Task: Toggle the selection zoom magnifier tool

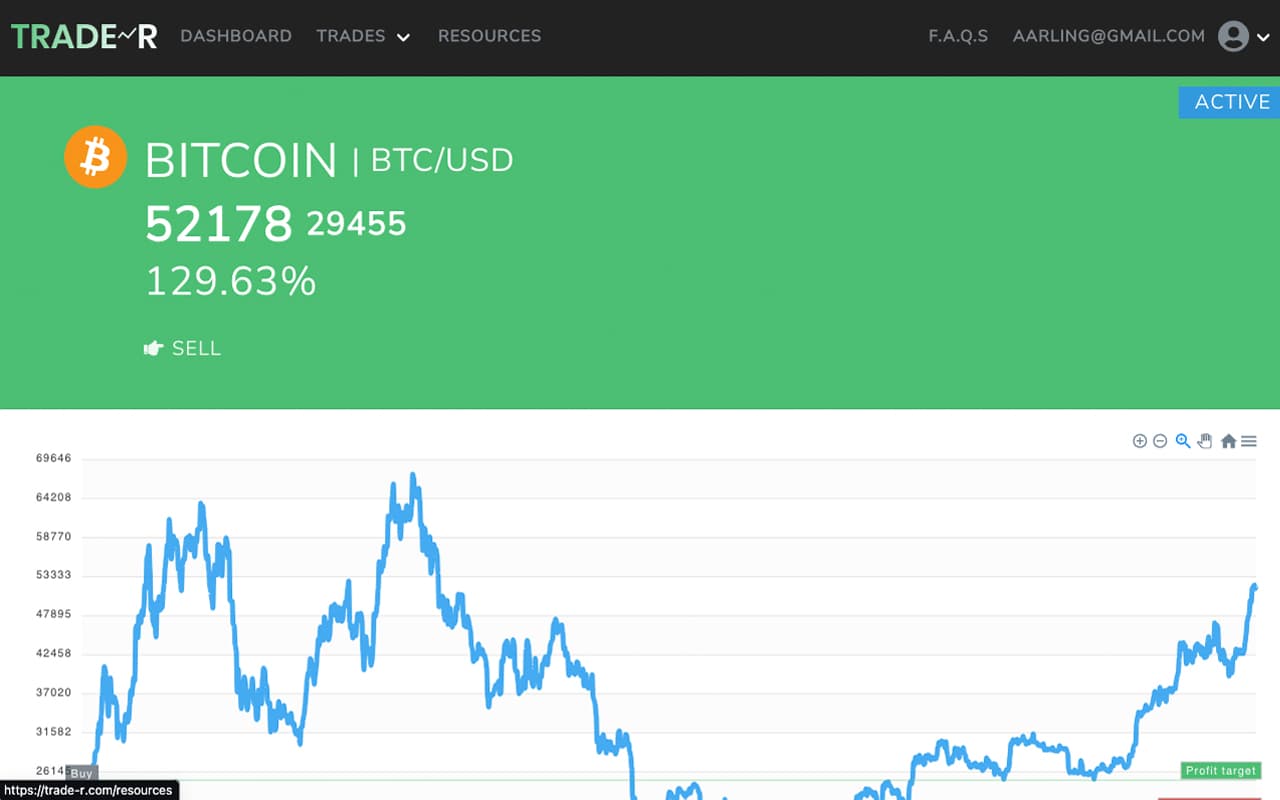Action: click(1183, 441)
